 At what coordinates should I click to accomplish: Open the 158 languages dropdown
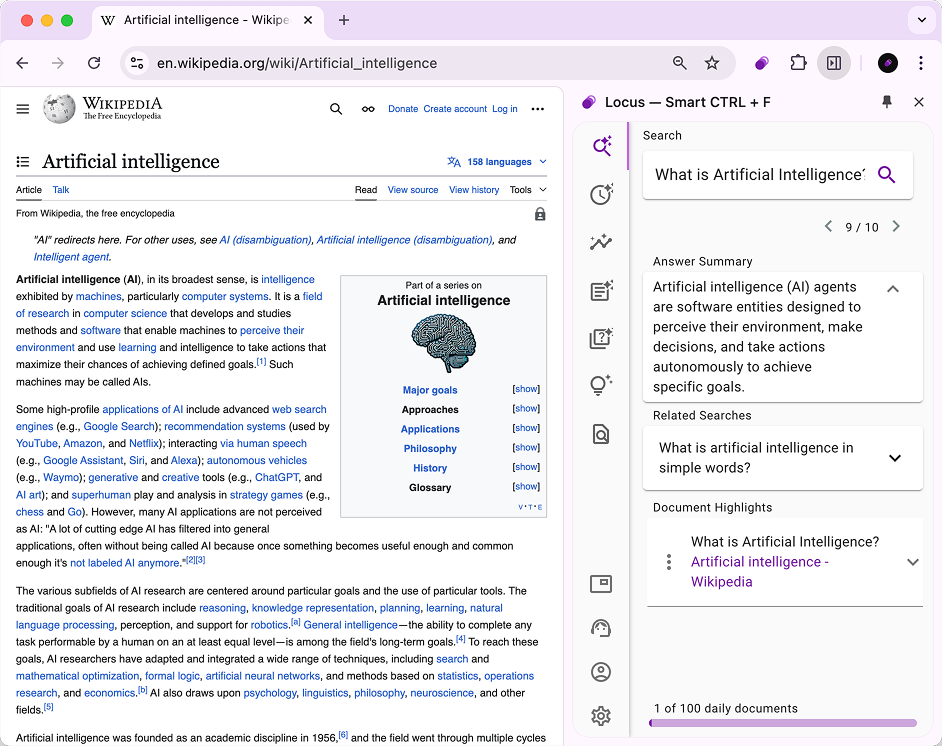coord(497,162)
